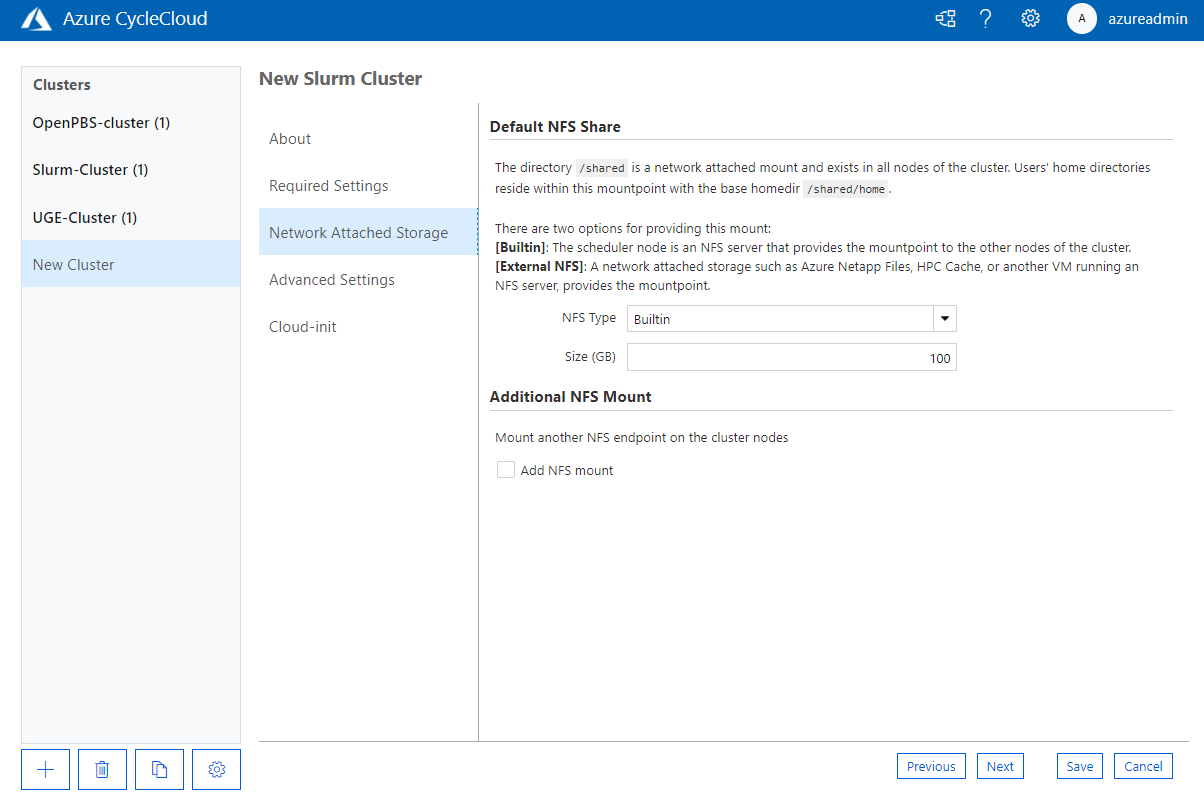Switch to Advanced Settings section
This screenshot has width=1204, height=799.
[x=331, y=279]
